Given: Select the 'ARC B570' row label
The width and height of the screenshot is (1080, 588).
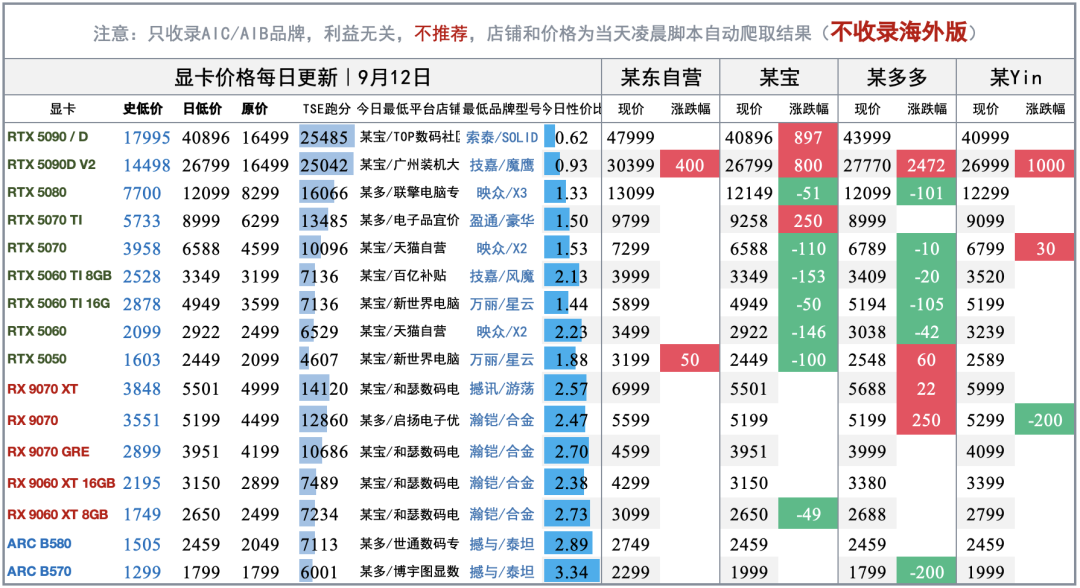Looking at the screenshot, I should 39,571.
